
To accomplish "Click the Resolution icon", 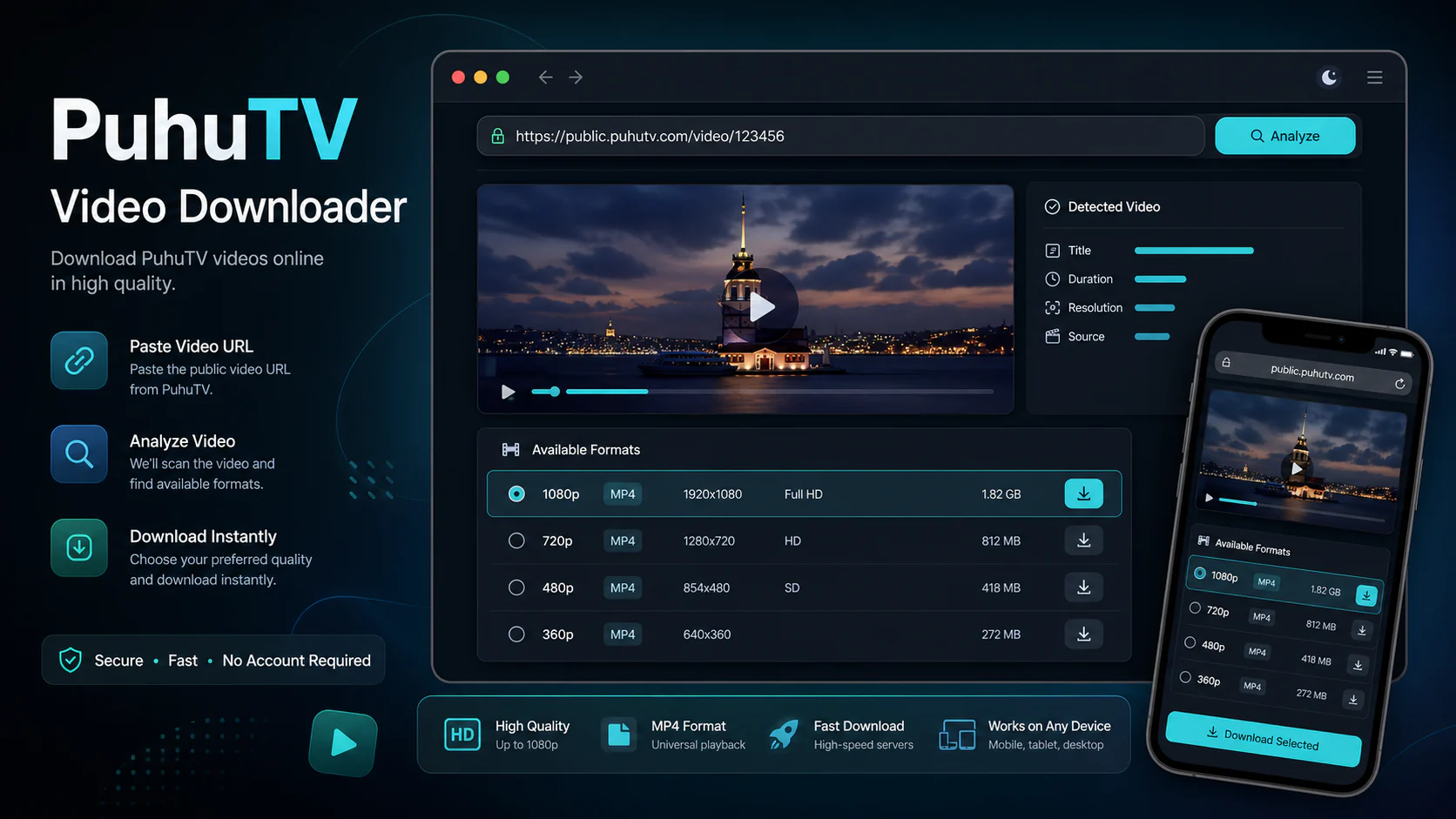I will click(1052, 308).
